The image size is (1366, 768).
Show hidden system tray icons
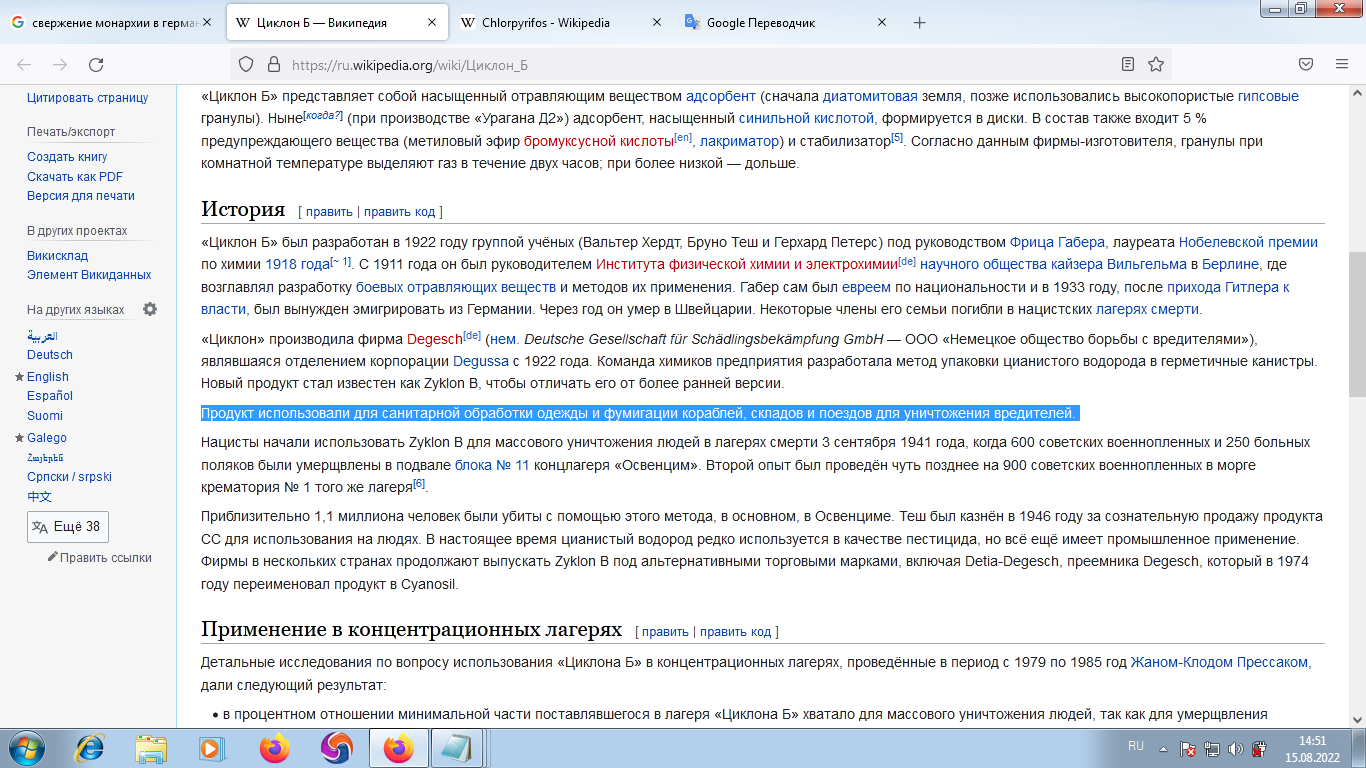click(1164, 748)
